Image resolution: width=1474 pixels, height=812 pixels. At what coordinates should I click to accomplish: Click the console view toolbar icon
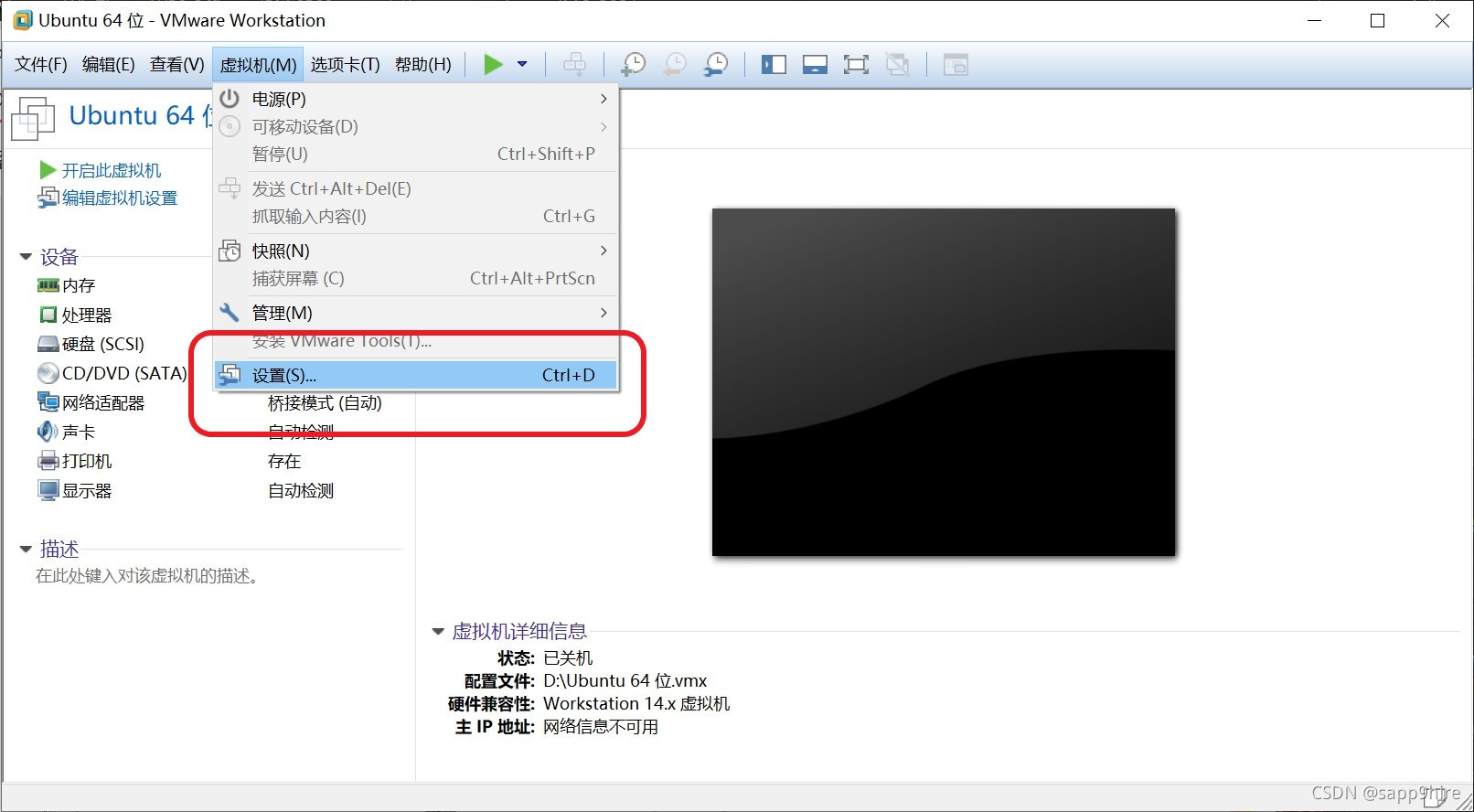tap(956, 64)
